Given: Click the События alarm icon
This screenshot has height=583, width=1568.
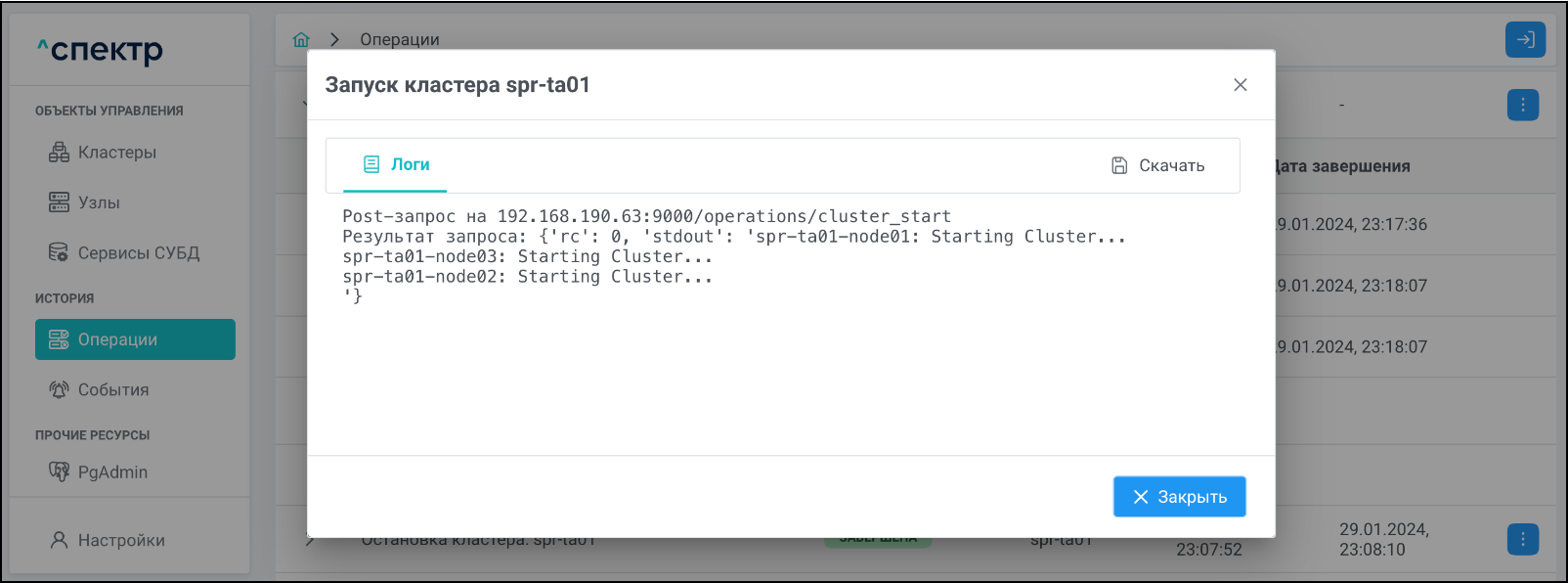Looking at the screenshot, I should point(60,389).
